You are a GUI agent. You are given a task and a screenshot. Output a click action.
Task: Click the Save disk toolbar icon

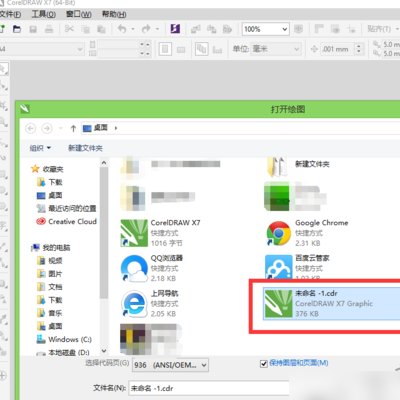coord(33,29)
